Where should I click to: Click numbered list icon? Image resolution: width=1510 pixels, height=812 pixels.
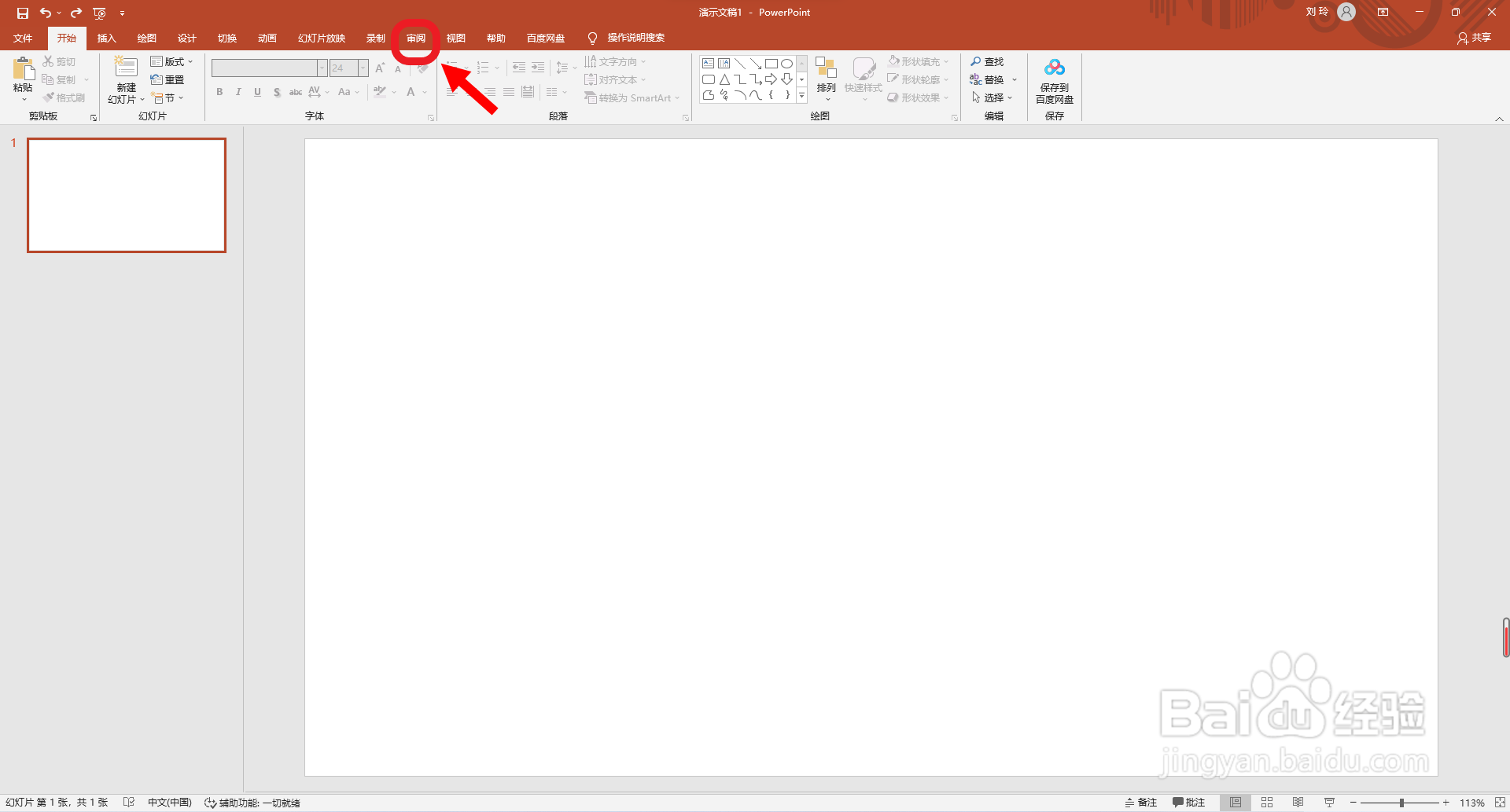483,68
